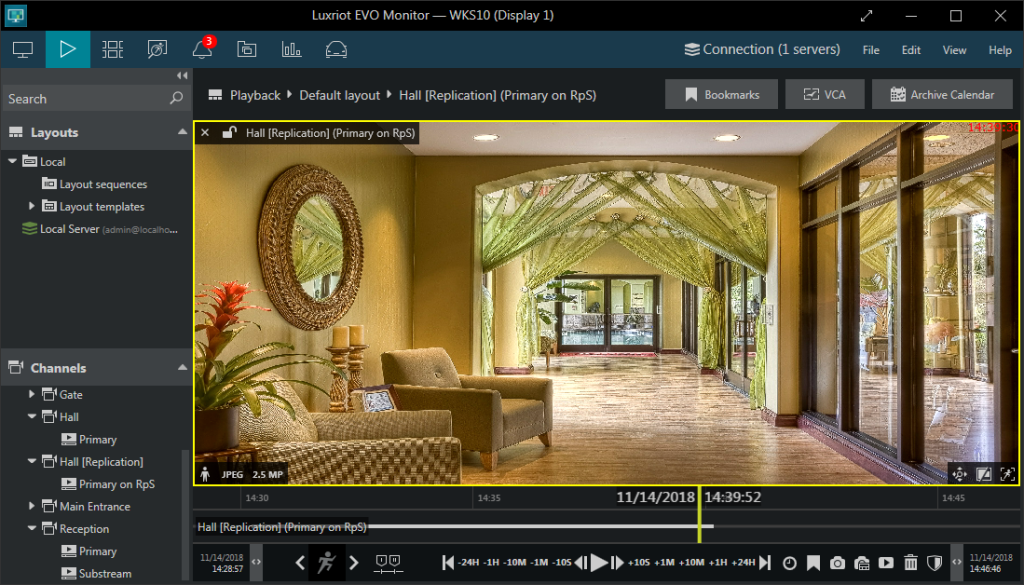
Task: Click the search magnifier icon
Action: pyautogui.click(x=176, y=99)
